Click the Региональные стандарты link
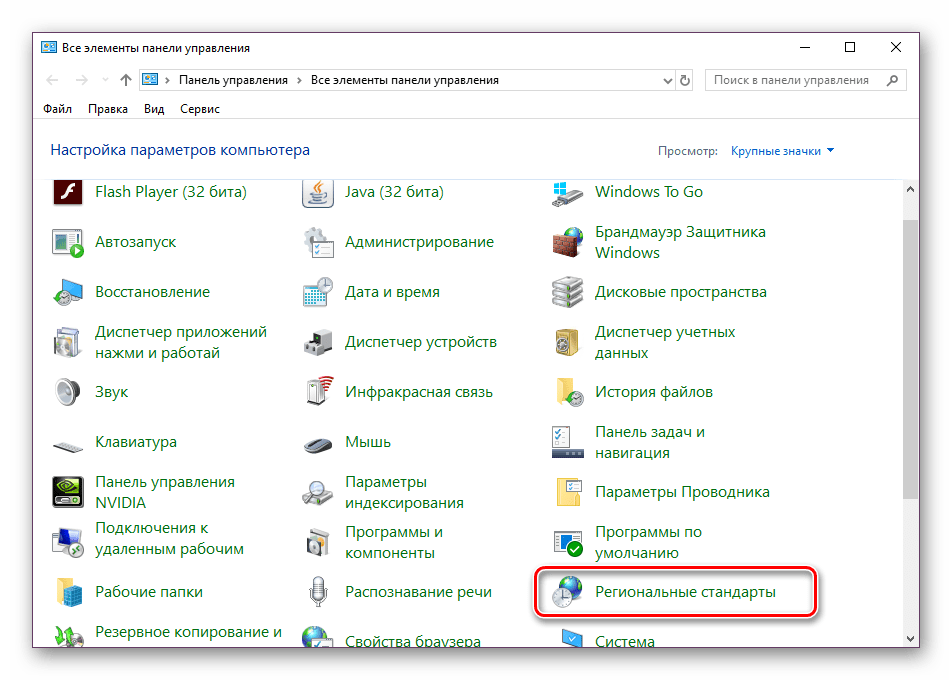Image resolution: width=952 pixels, height=680 pixels. 685,592
